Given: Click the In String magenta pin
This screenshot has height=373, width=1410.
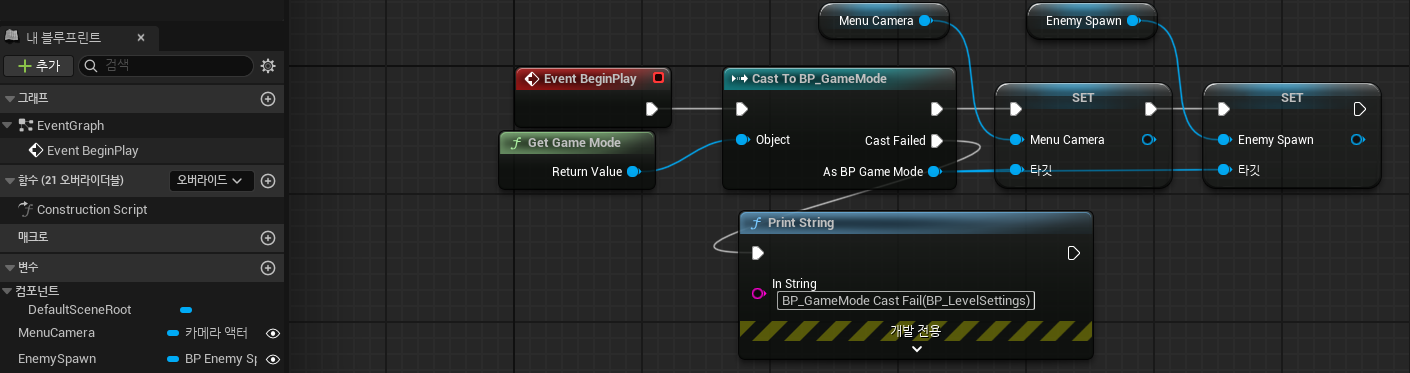Looking at the screenshot, I should point(758,294).
